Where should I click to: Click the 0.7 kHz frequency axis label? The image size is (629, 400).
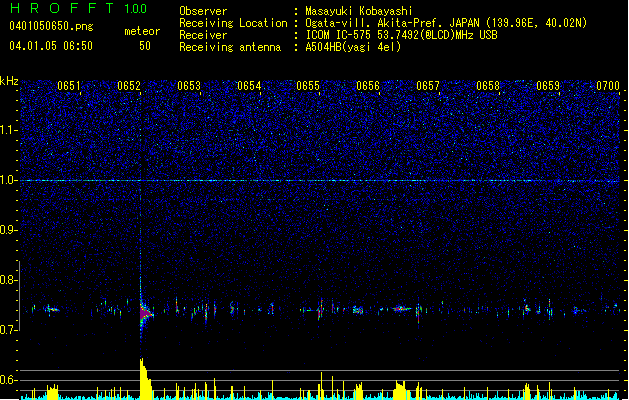(x=8, y=330)
